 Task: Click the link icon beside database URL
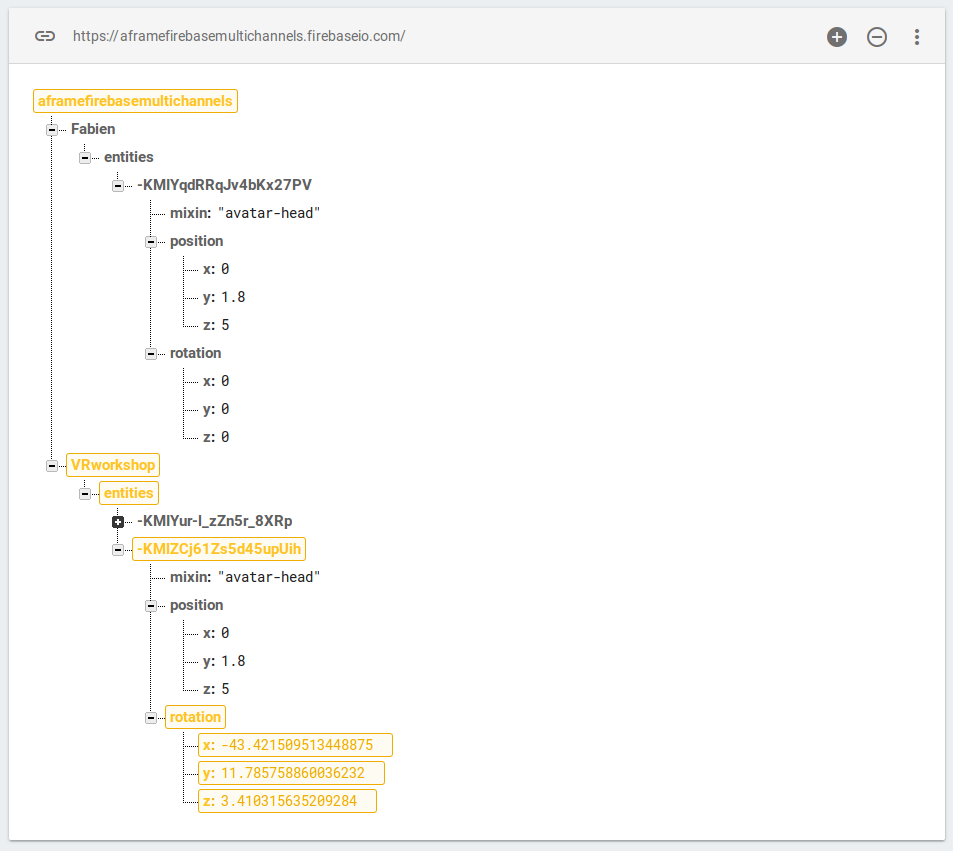coord(44,36)
